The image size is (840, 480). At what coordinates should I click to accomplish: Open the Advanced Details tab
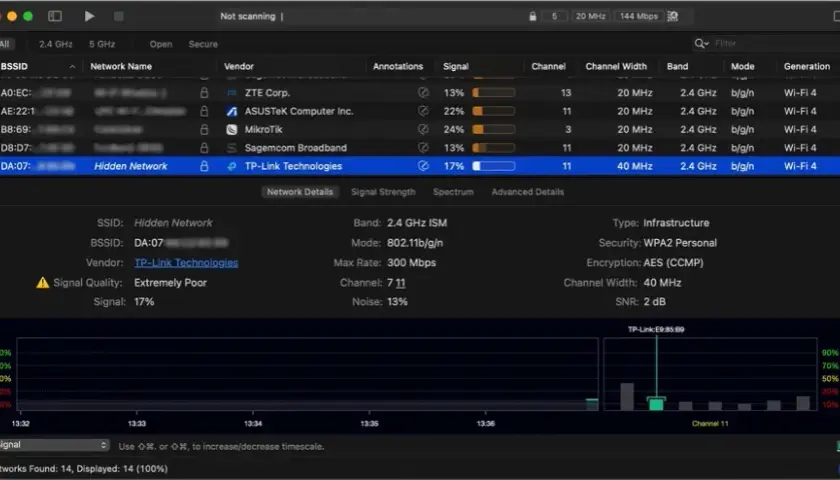pyautogui.click(x=528, y=192)
